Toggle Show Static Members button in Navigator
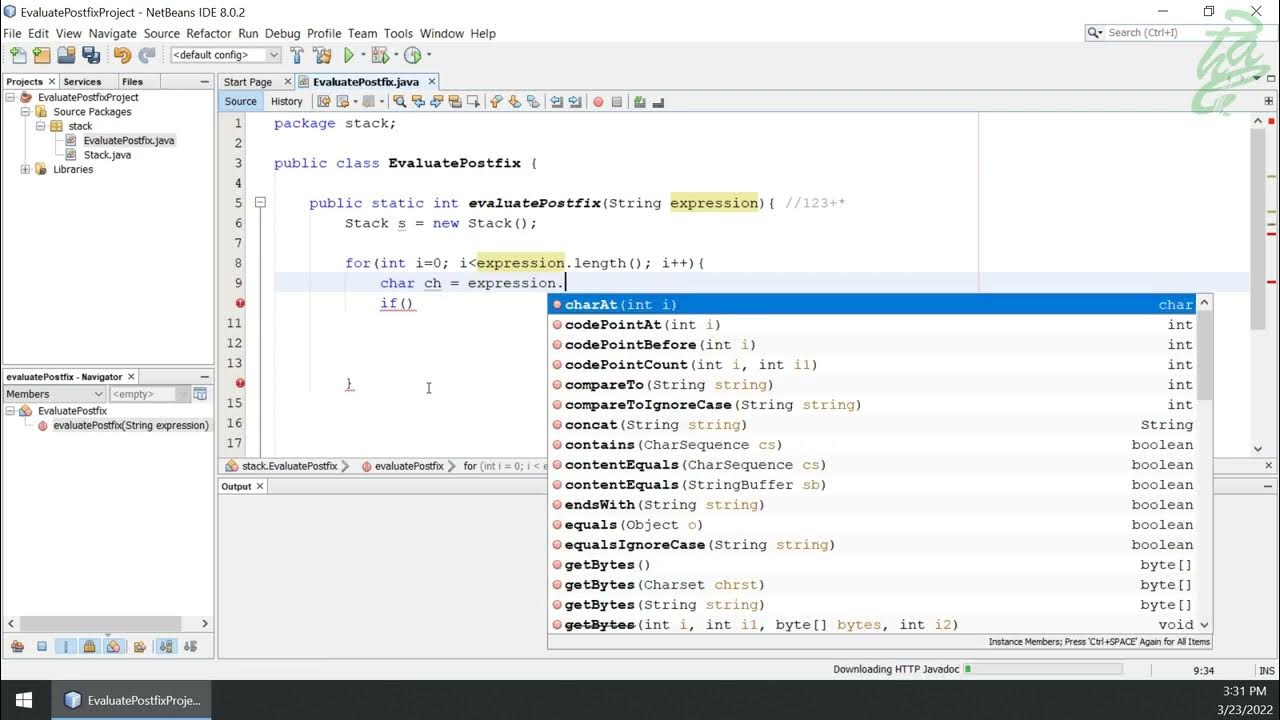Image resolution: width=1280 pixels, height=720 pixels. 66,647
